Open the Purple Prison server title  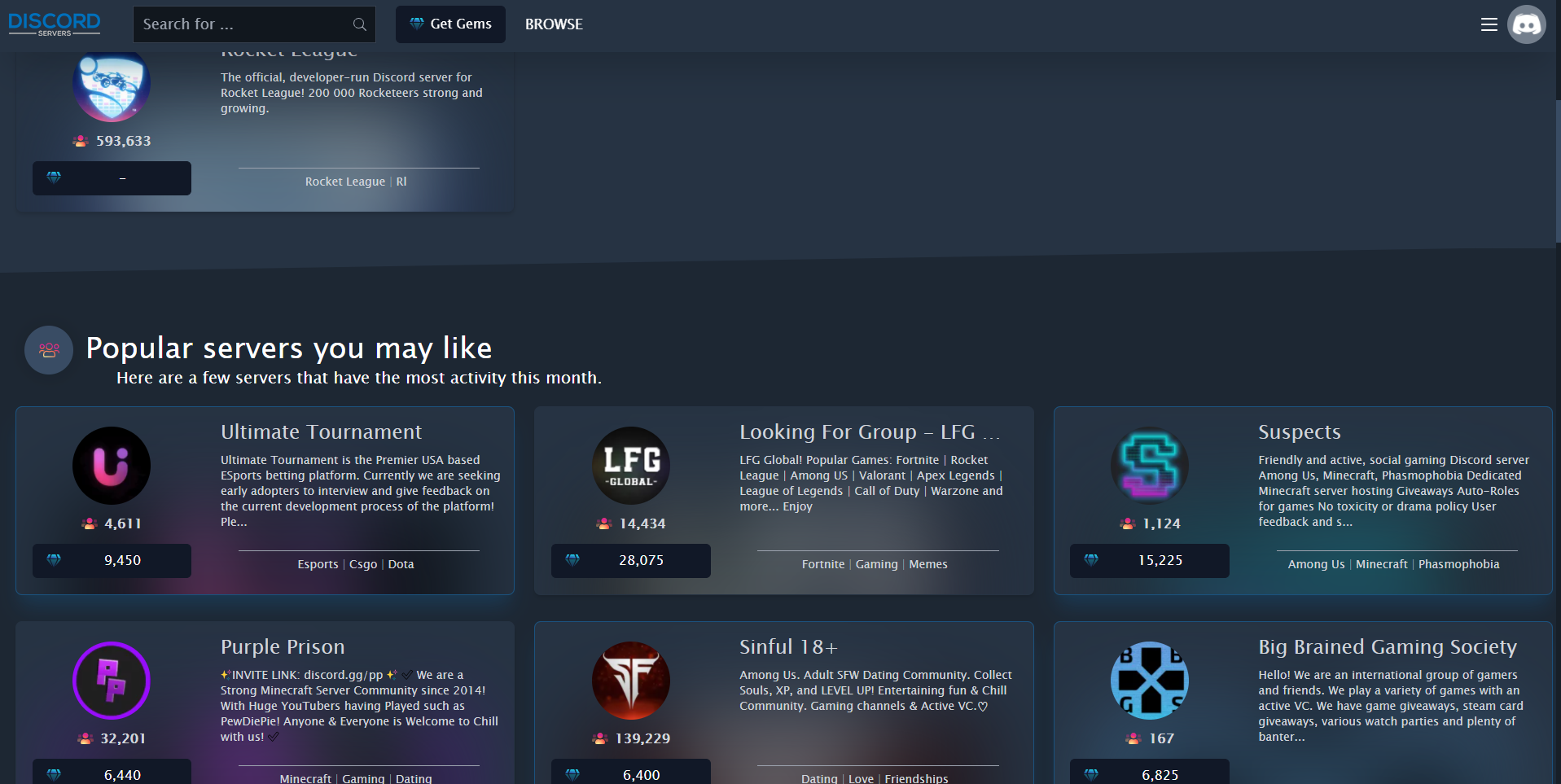pyautogui.click(x=283, y=647)
